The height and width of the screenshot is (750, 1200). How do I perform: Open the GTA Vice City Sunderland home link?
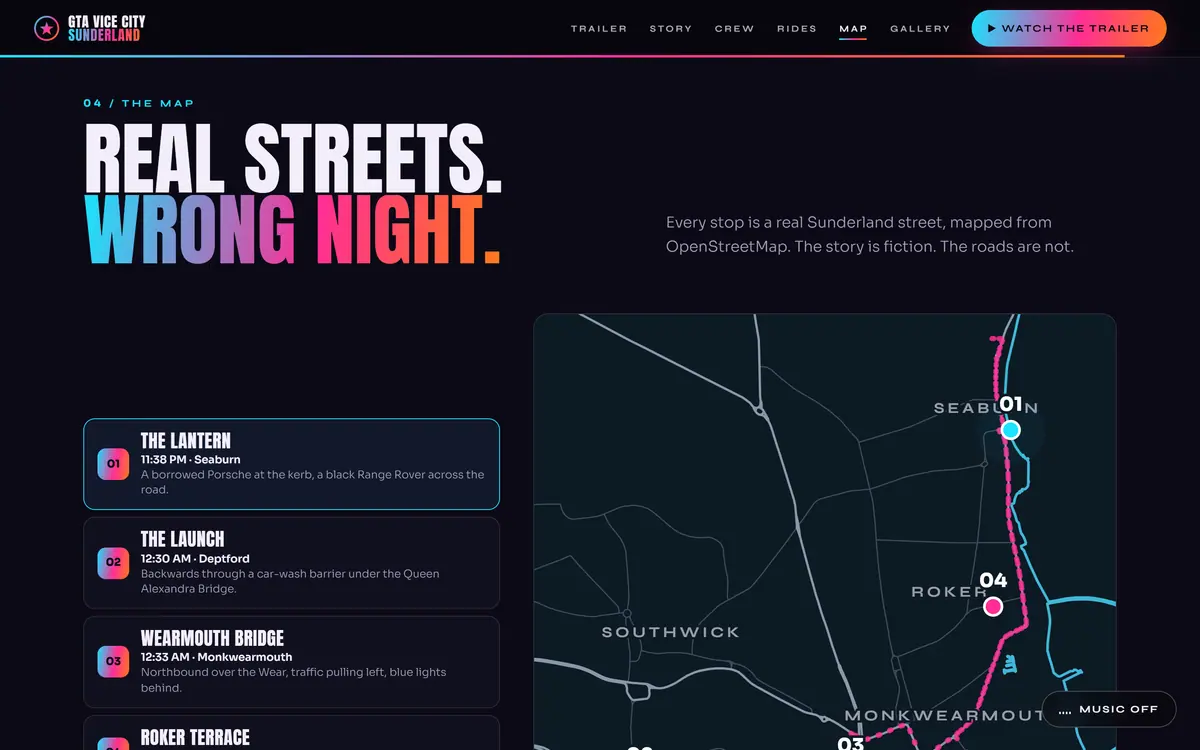tap(88, 28)
